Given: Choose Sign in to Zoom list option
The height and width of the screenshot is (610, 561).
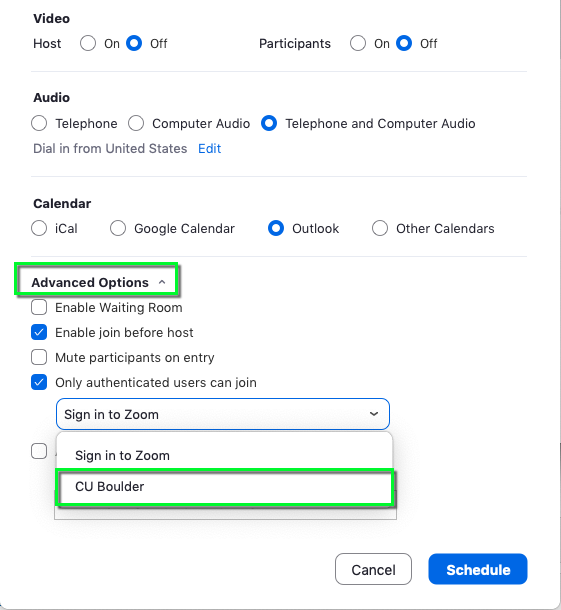Looking at the screenshot, I should click(x=224, y=455).
